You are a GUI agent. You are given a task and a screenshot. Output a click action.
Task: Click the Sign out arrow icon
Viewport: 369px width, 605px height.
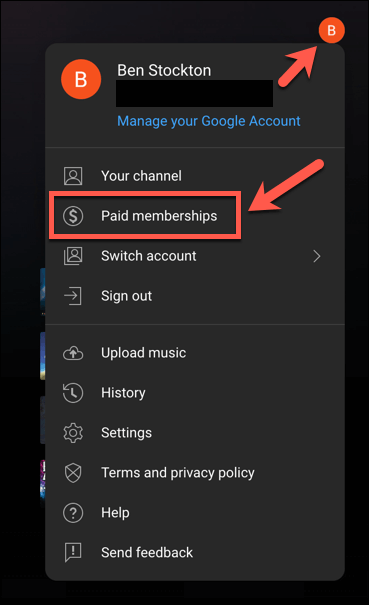click(x=73, y=296)
